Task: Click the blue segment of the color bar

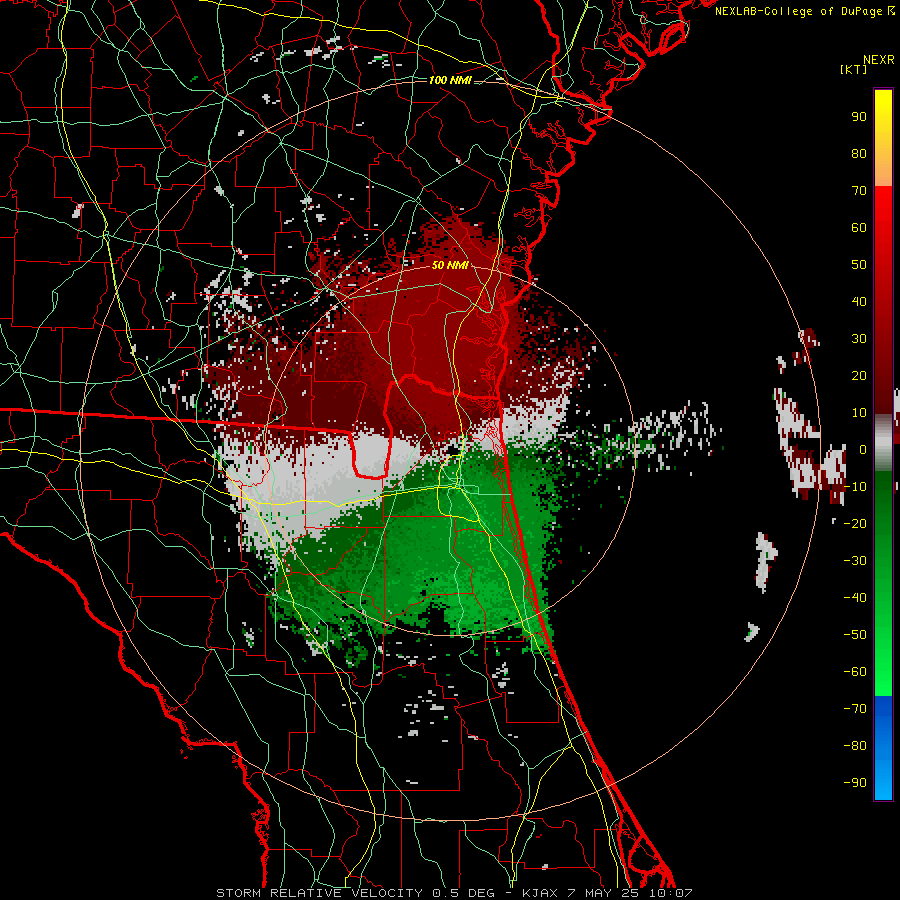Action: click(883, 748)
